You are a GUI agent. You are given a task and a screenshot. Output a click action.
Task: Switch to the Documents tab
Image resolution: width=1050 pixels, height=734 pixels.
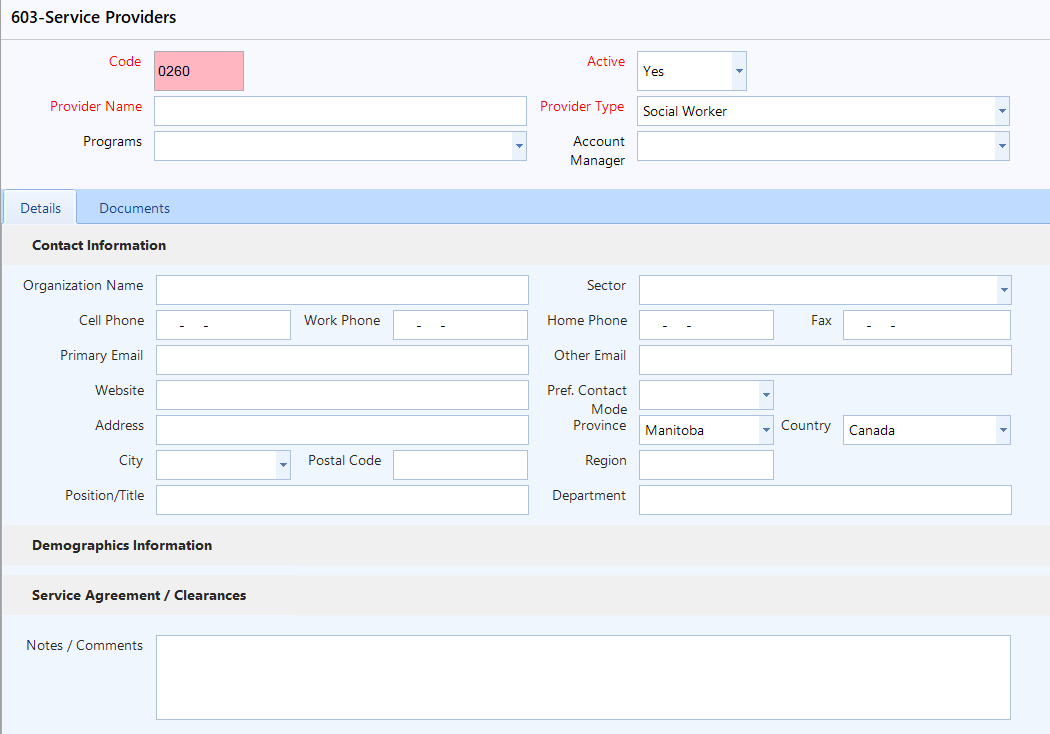[x=135, y=208]
